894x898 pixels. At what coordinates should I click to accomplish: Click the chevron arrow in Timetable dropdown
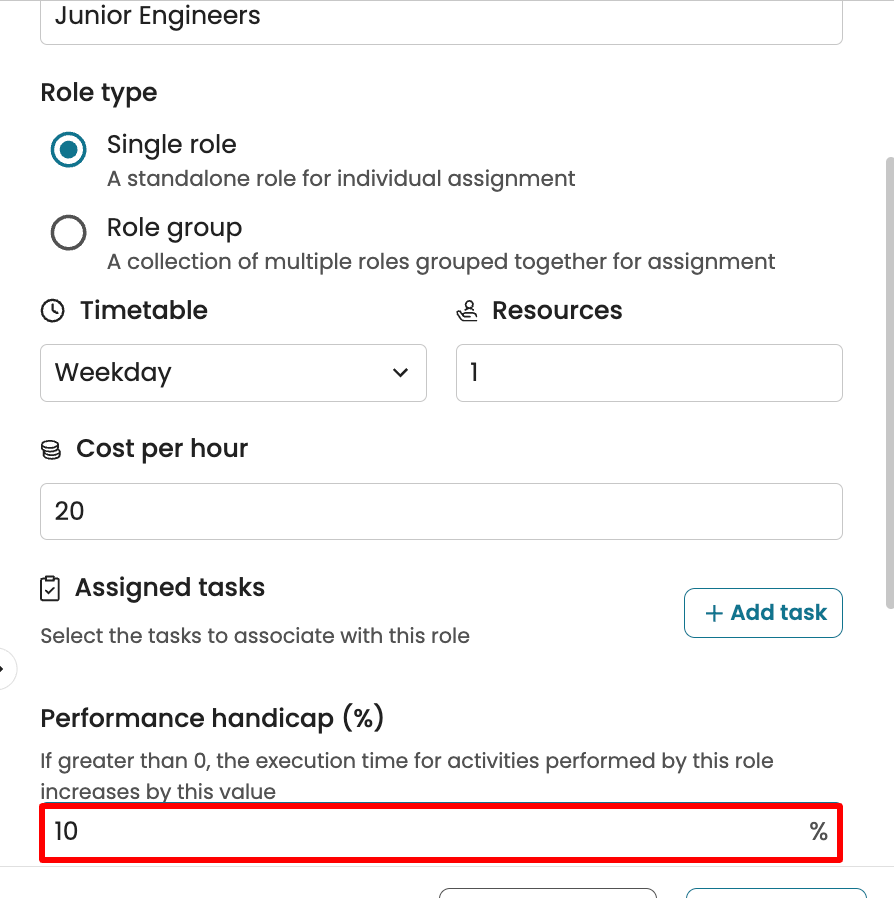click(x=401, y=373)
